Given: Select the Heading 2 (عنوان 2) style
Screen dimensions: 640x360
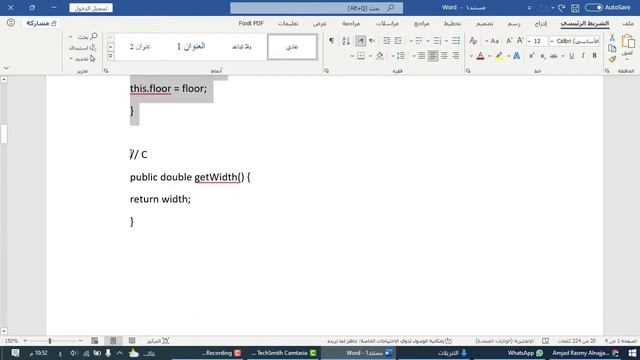Looking at the screenshot, I should pos(140,47).
